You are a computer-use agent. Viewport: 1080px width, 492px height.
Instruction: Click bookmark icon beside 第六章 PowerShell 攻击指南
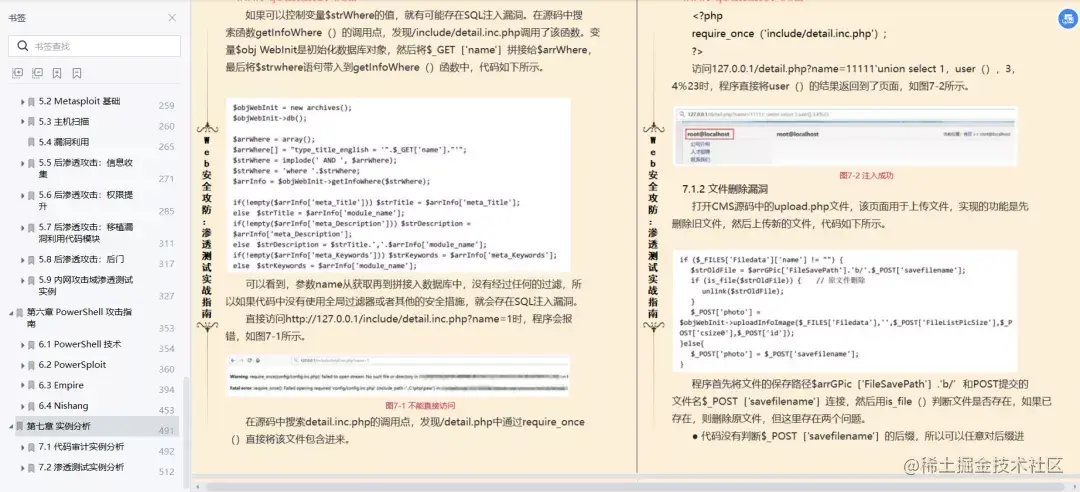point(20,313)
